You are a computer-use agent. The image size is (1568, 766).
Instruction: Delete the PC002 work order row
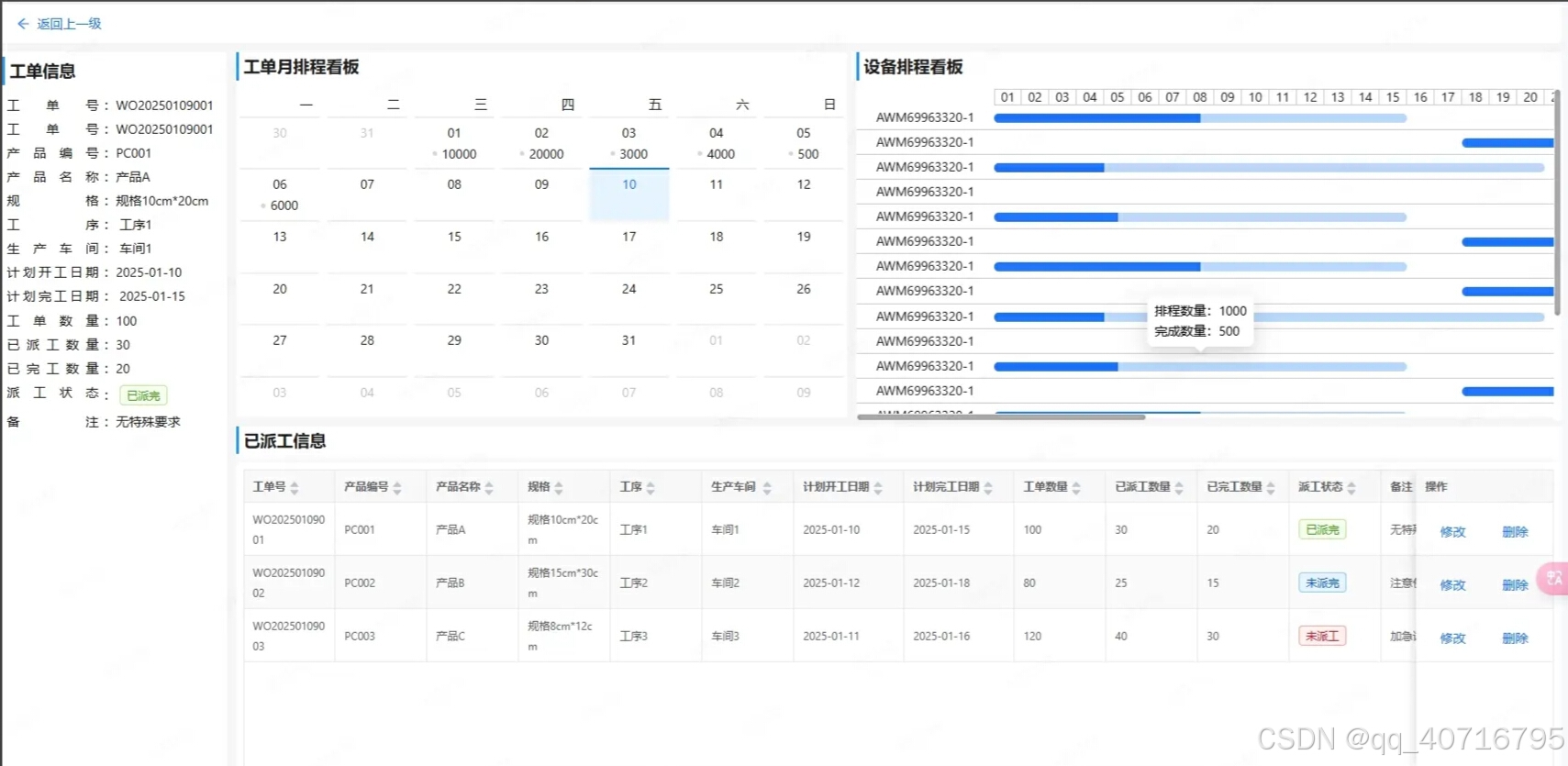coord(1515,585)
